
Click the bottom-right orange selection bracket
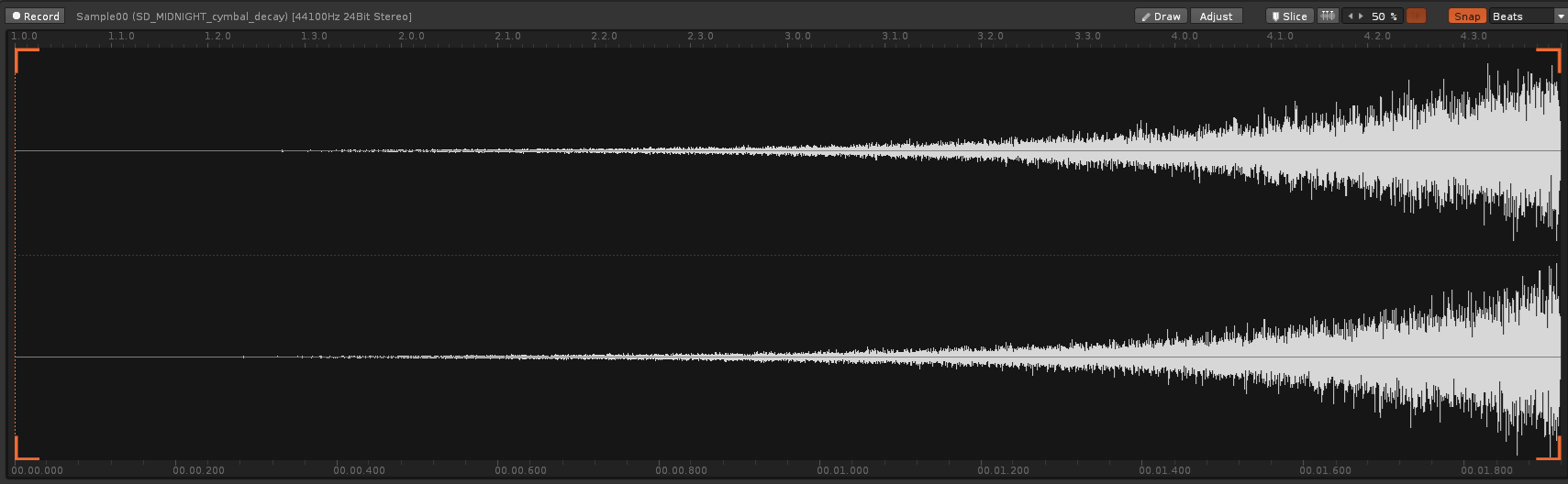1550,448
